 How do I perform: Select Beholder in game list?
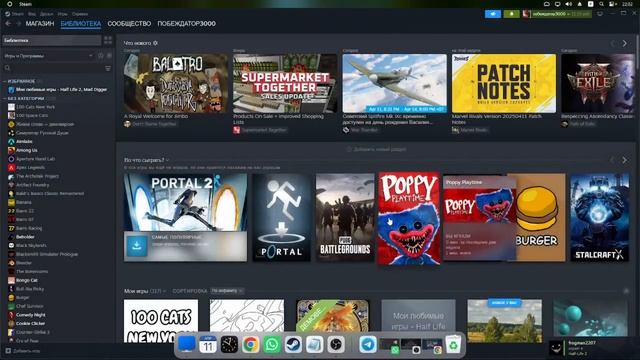click(x=25, y=237)
